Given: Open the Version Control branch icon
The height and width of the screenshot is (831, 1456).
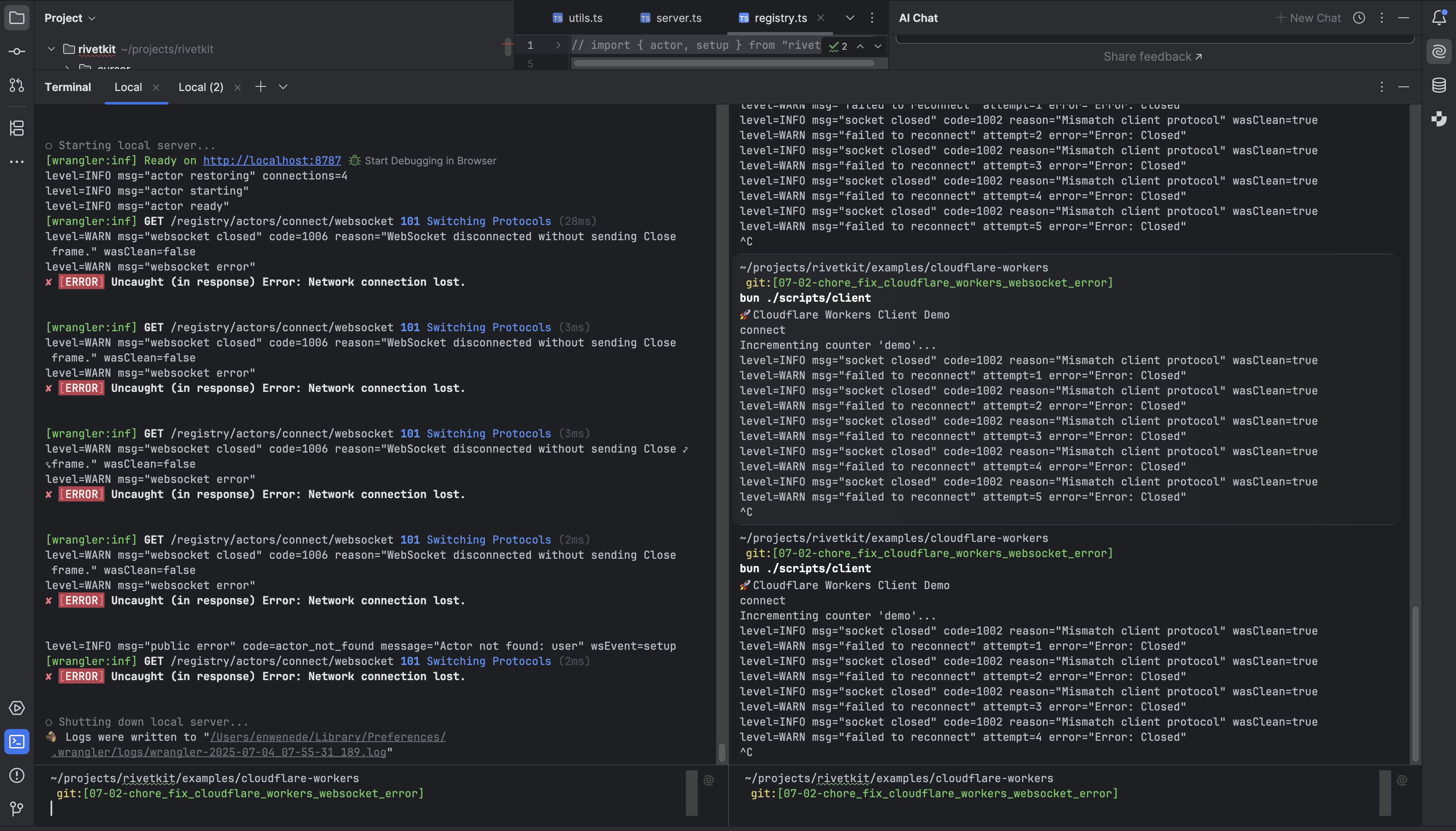Looking at the screenshot, I should pos(16,808).
